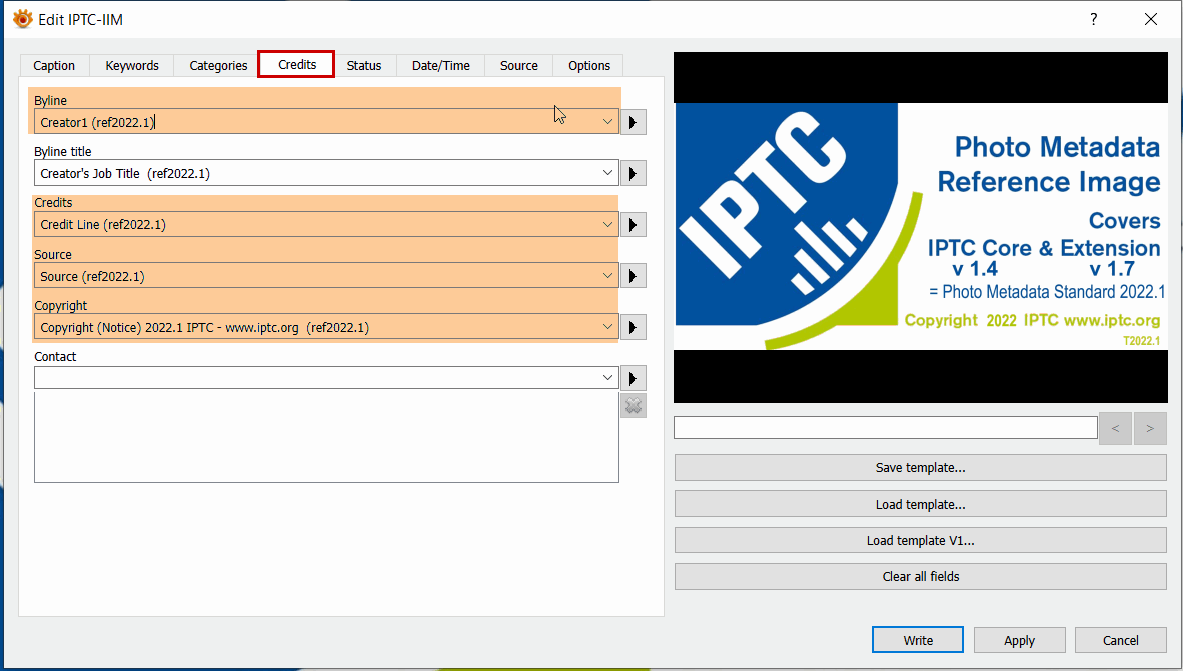Click the XnView app icon in title bar
The image size is (1183, 671).
click(x=23, y=19)
